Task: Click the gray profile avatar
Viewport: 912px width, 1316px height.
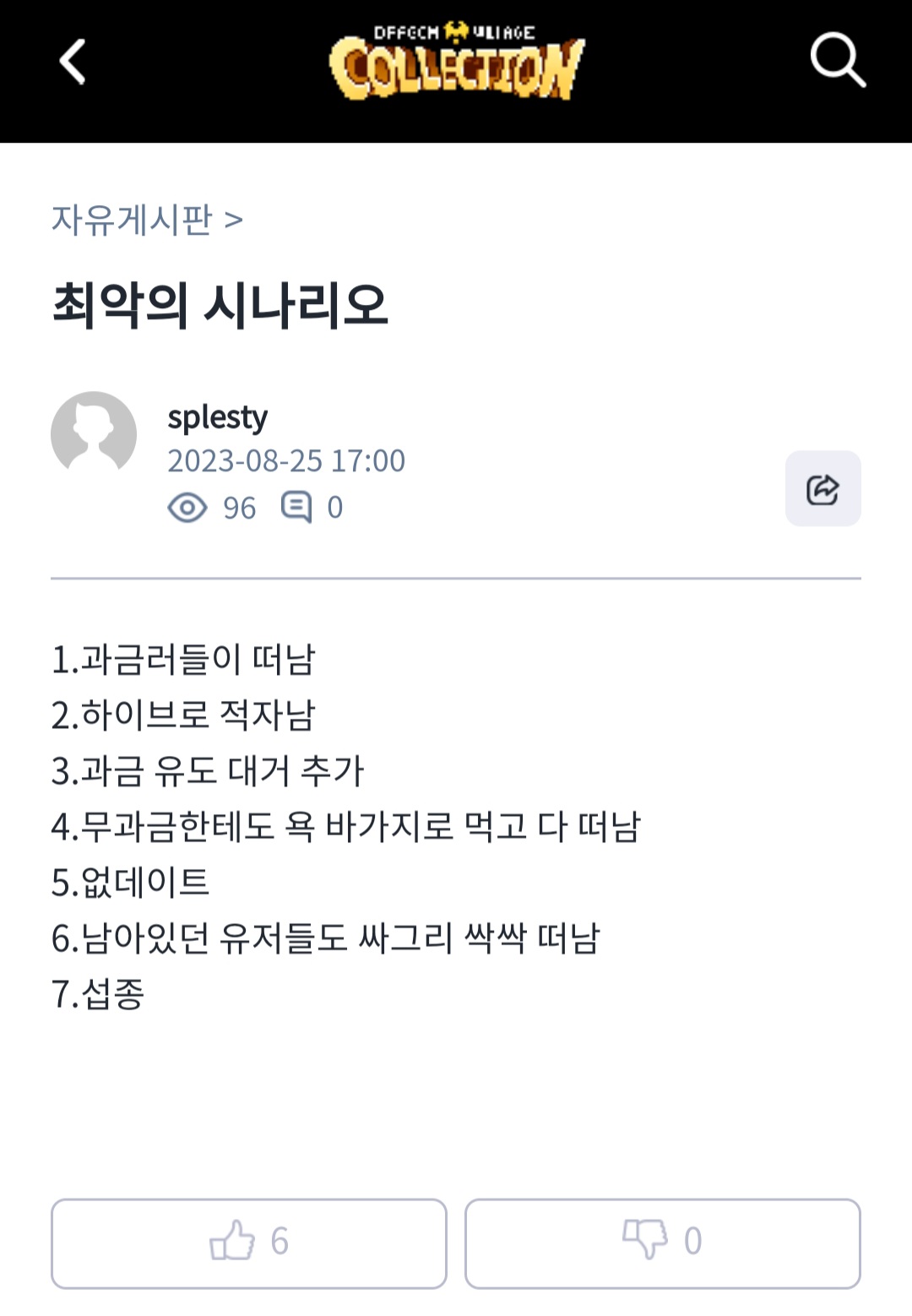Action: (94, 433)
